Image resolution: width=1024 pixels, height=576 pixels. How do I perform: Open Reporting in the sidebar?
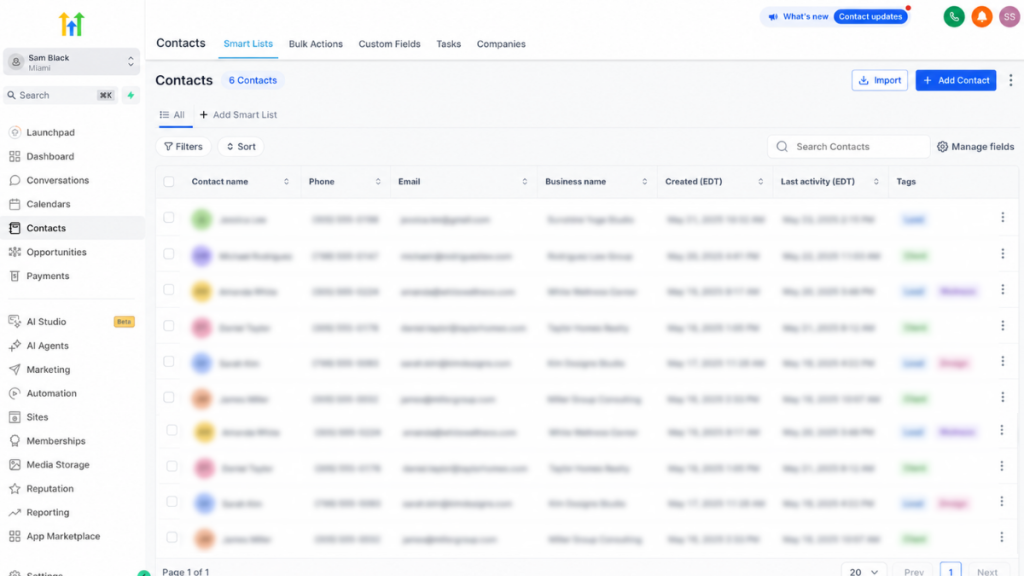pos(48,513)
